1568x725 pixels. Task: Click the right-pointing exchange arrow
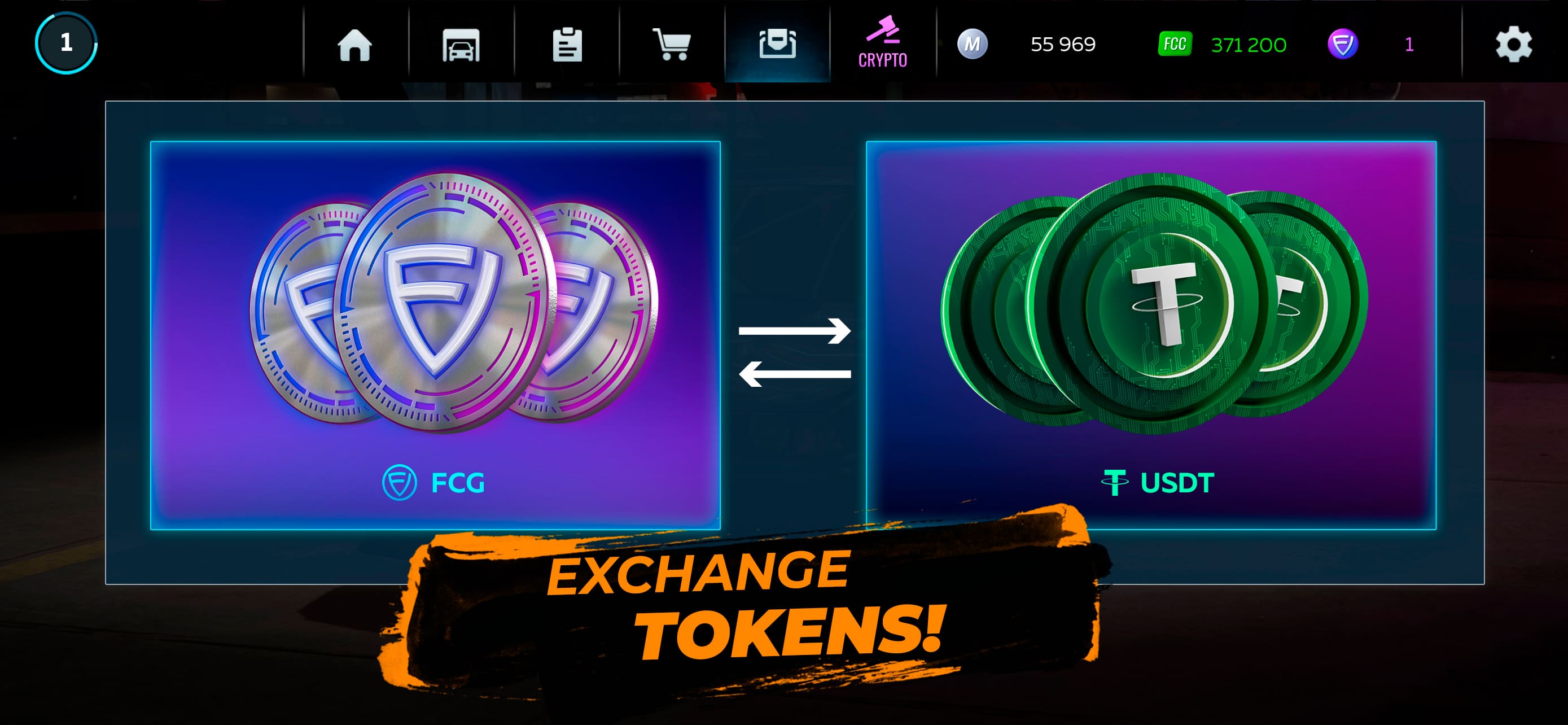pyautogui.click(x=794, y=330)
